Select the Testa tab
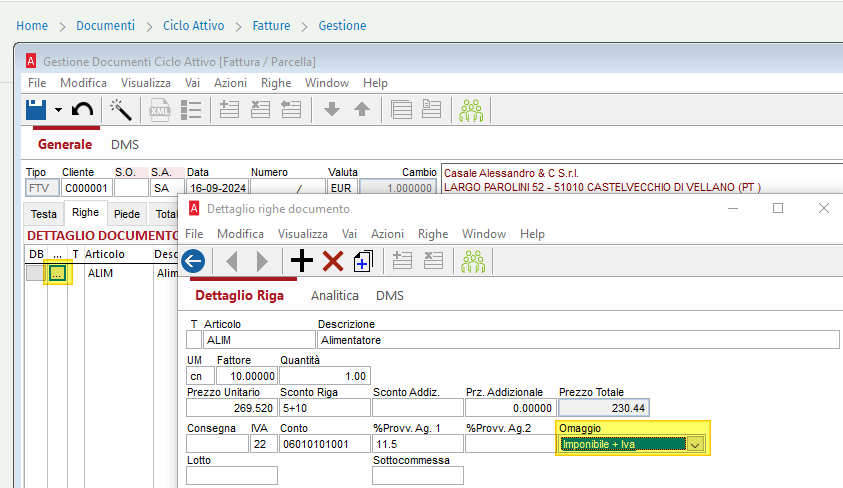This screenshot has width=843, height=488. (x=44, y=214)
